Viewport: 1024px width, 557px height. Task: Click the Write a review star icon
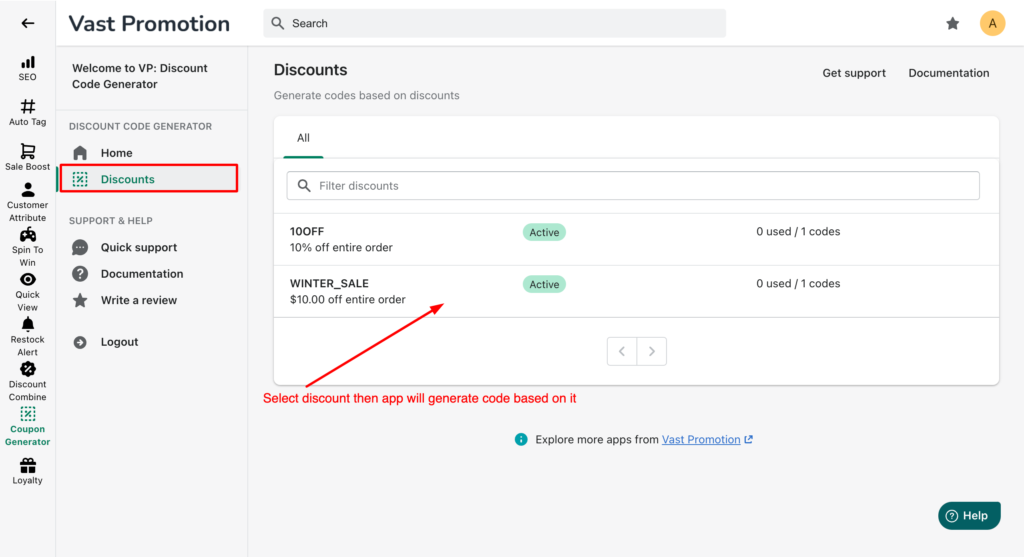tap(80, 300)
